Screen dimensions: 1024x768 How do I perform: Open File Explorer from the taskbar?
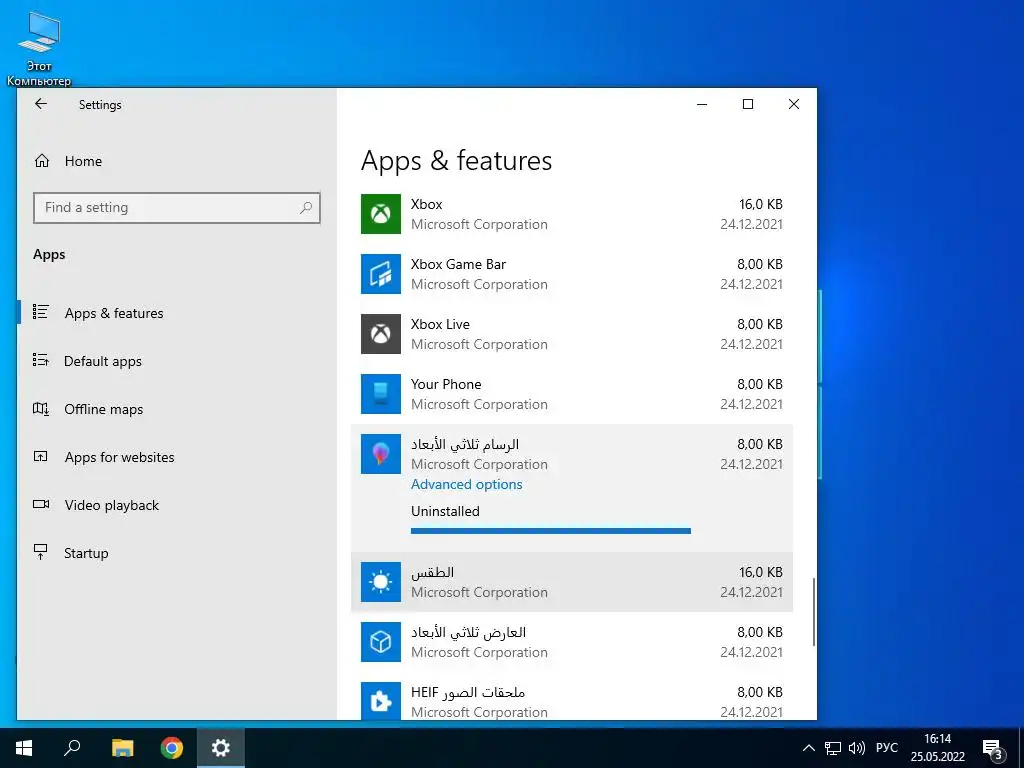(122, 748)
